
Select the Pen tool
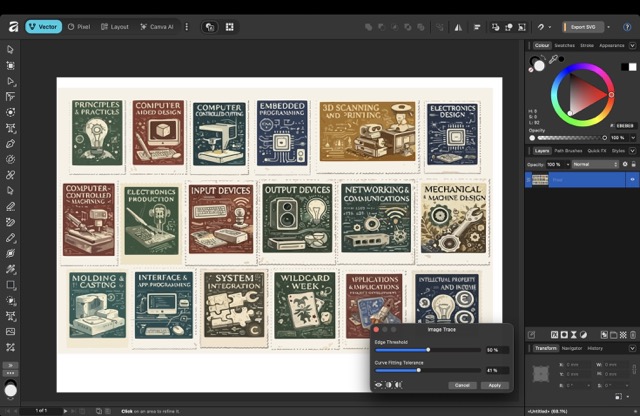point(10,144)
